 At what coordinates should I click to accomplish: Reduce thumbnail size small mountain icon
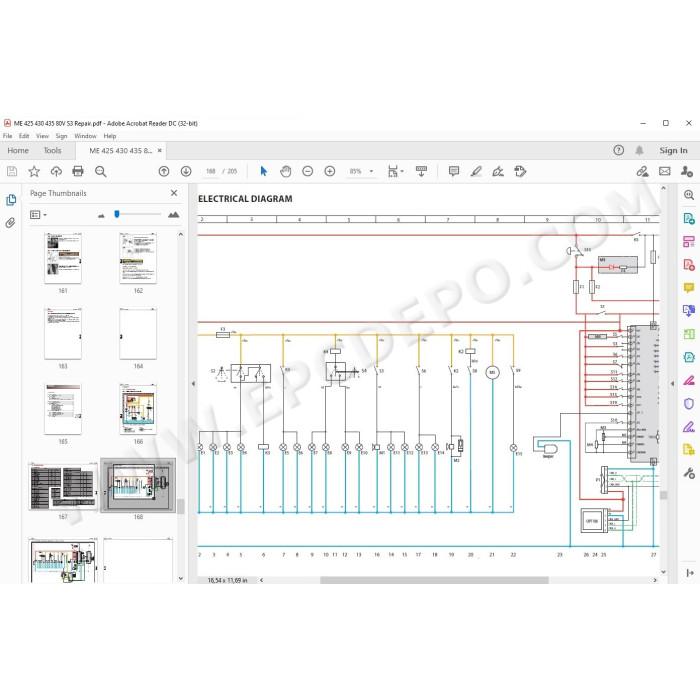(101, 216)
